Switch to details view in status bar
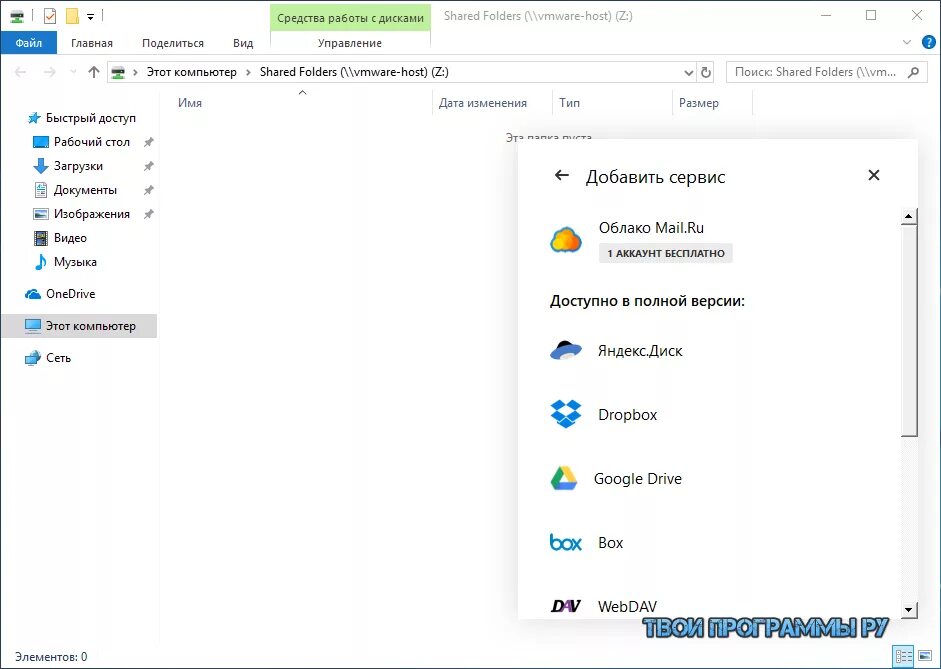941x669 pixels. [904, 656]
